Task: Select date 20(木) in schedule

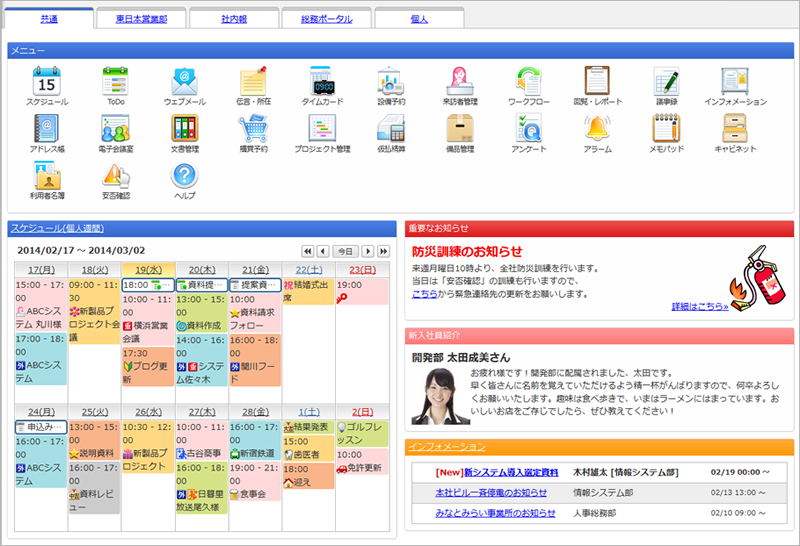Action: (202, 270)
